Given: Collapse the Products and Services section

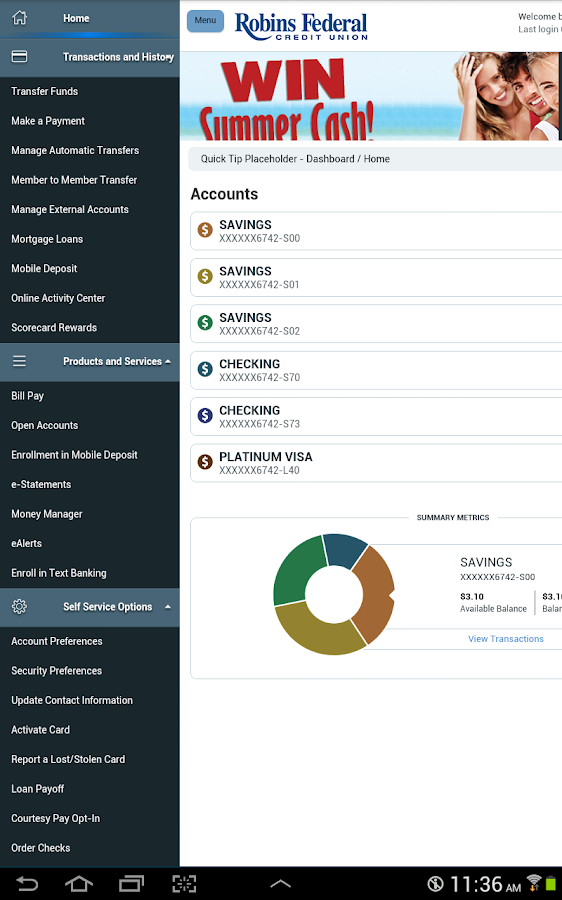Looking at the screenshot, I should [x=168, y=362].
